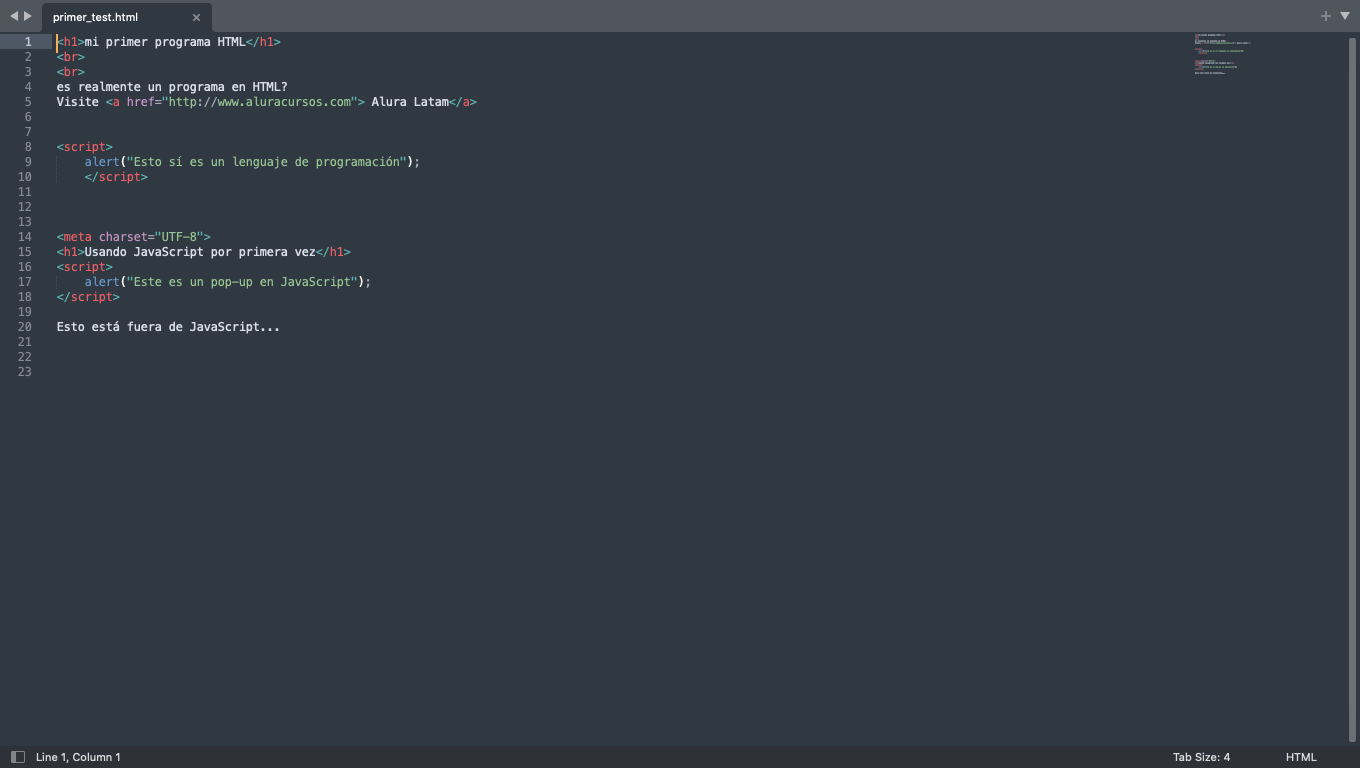Click text 'es realmente un programa en HTML?'
This screenshot has width=1360, height=768.
pos(172,87)
